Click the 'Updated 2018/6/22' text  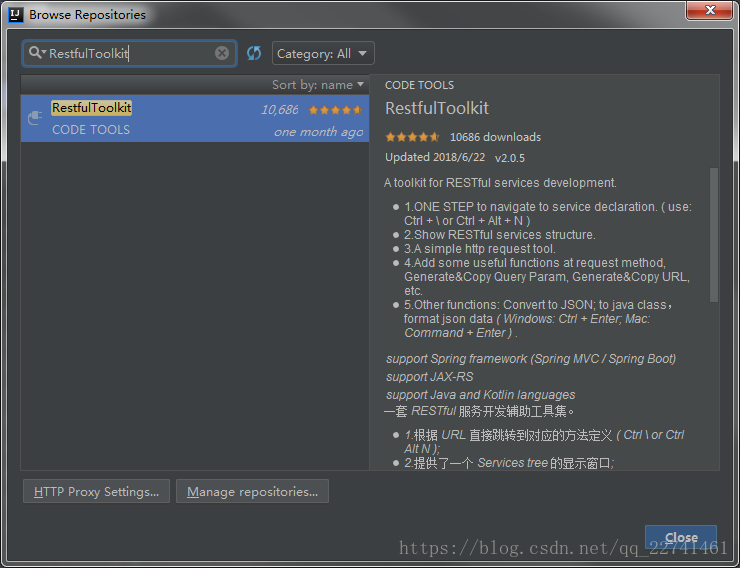click(x=435, y=157)
